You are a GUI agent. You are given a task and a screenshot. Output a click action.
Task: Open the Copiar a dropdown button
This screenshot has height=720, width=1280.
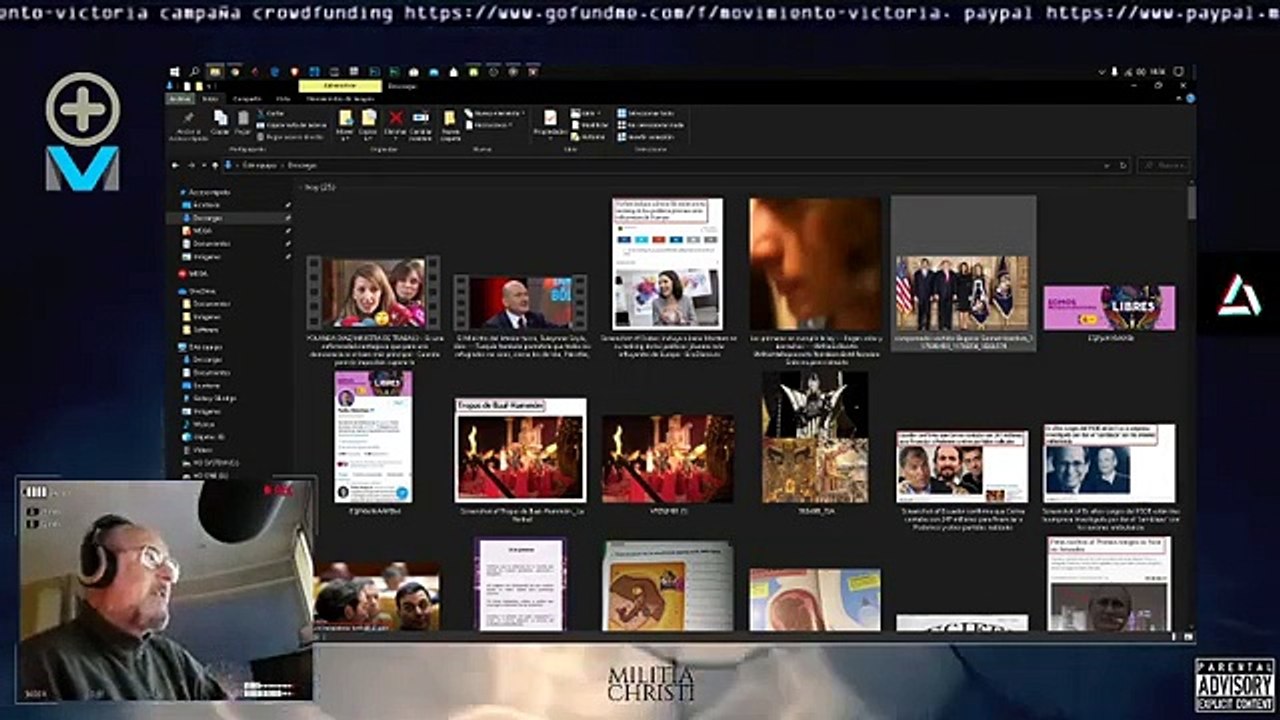pyautogui.click(x=369, y=125)
